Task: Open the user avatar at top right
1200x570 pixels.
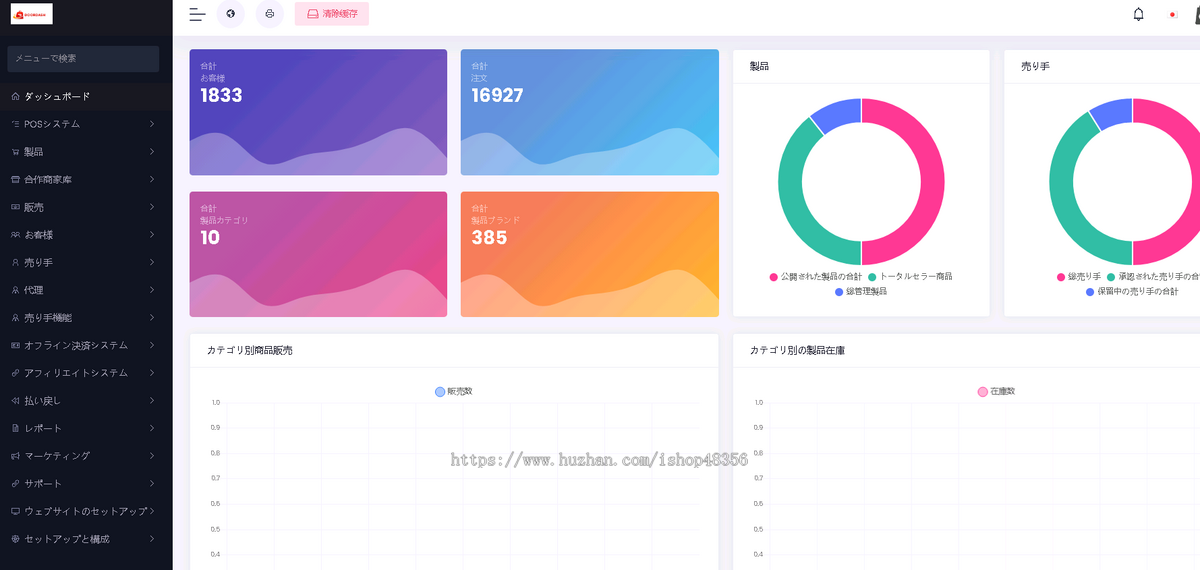Action: [1196, 14]
